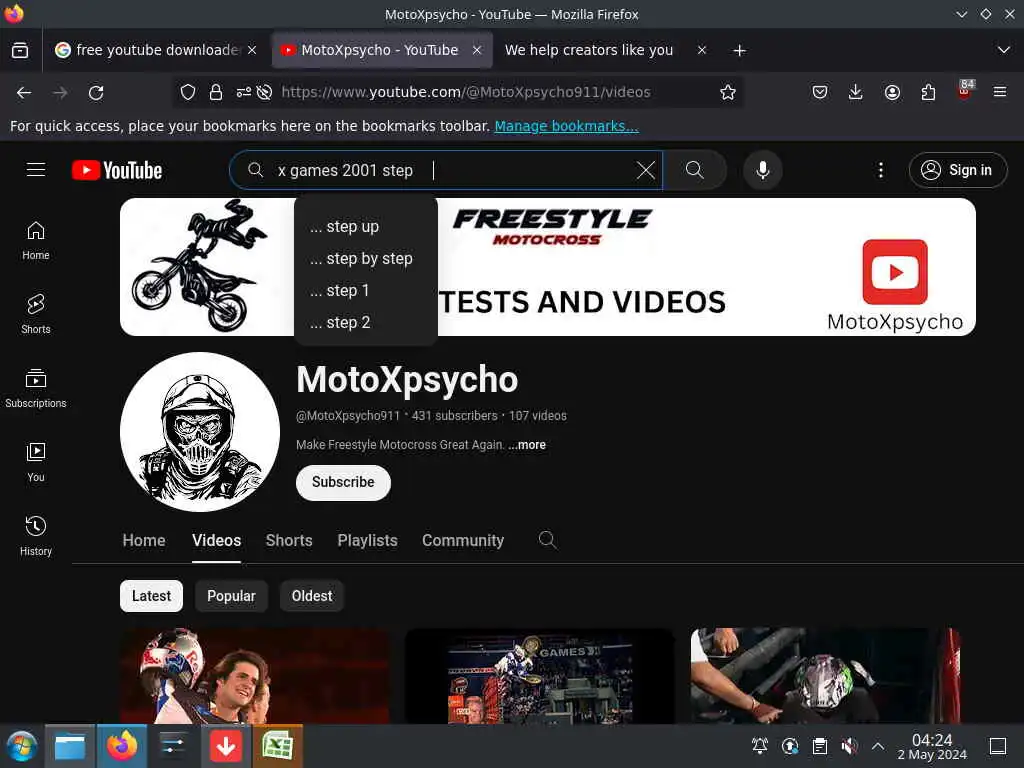Viewport: 1024px width, 768px height.
Task: Submit search with magnifier button
Action: pos(695,170)
